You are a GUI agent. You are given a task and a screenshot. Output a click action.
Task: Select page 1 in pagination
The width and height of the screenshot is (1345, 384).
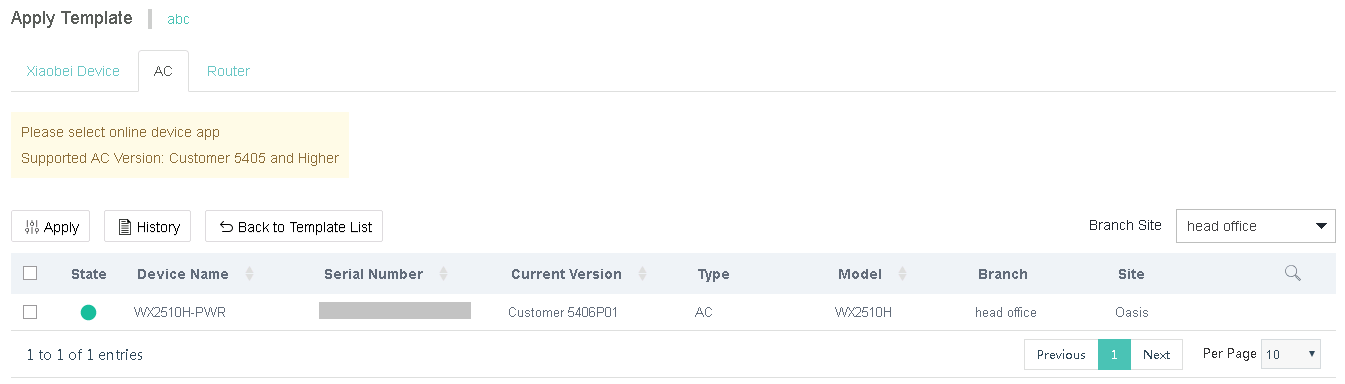pyautogui.click(x=1114, y=354)
